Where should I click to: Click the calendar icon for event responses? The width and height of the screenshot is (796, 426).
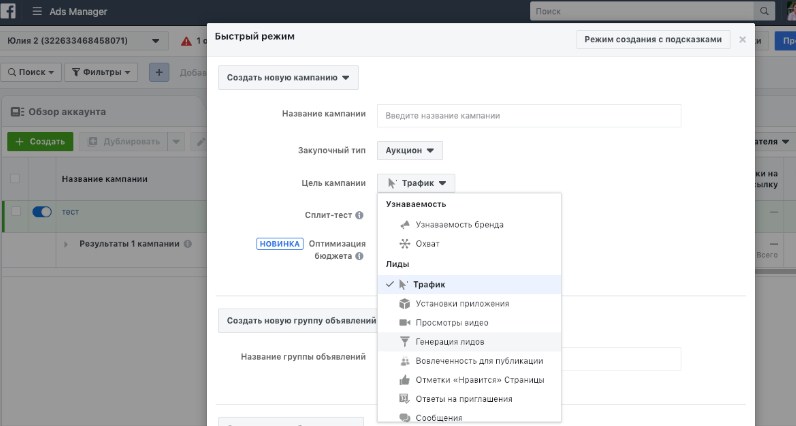pos(405,399)
